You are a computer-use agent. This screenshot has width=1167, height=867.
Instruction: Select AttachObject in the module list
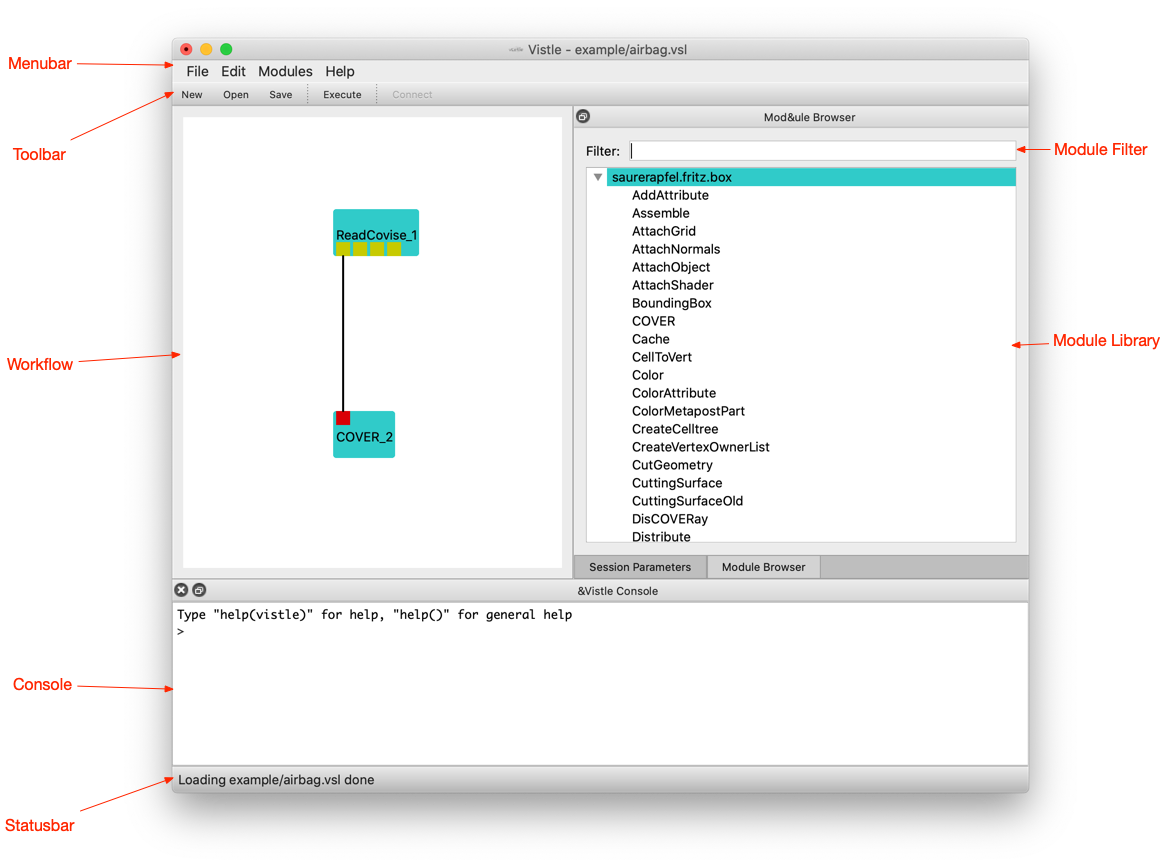coord(671,266)
